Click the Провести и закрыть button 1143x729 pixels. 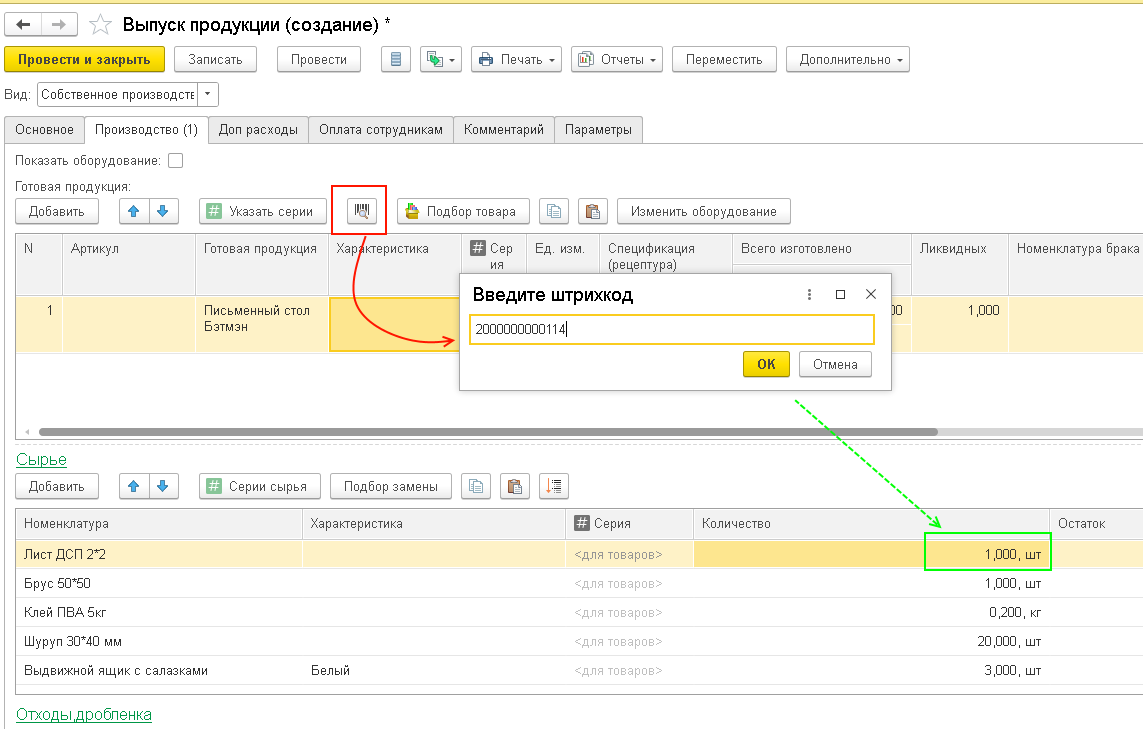point(84,60)
